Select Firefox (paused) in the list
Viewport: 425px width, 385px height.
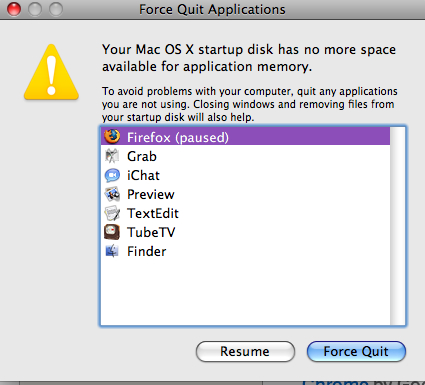245,137
